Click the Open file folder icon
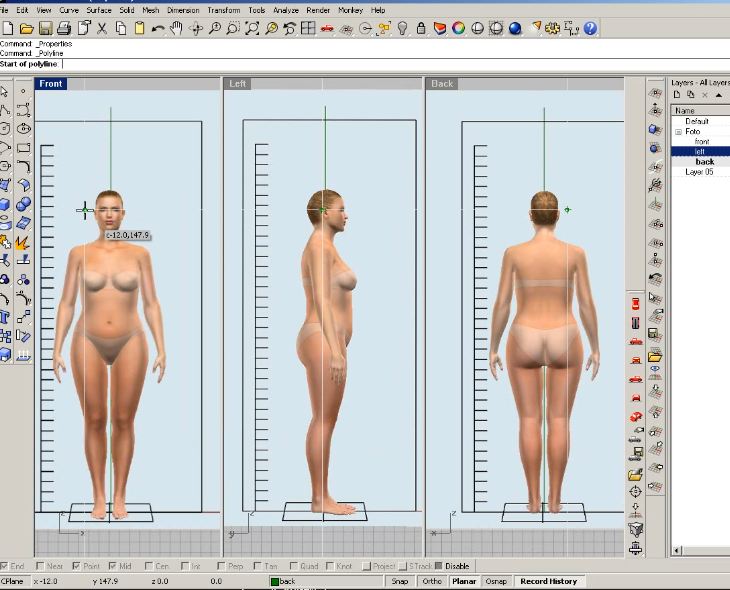This screenshot has width=730, height=590. click(x=26, y=29)
